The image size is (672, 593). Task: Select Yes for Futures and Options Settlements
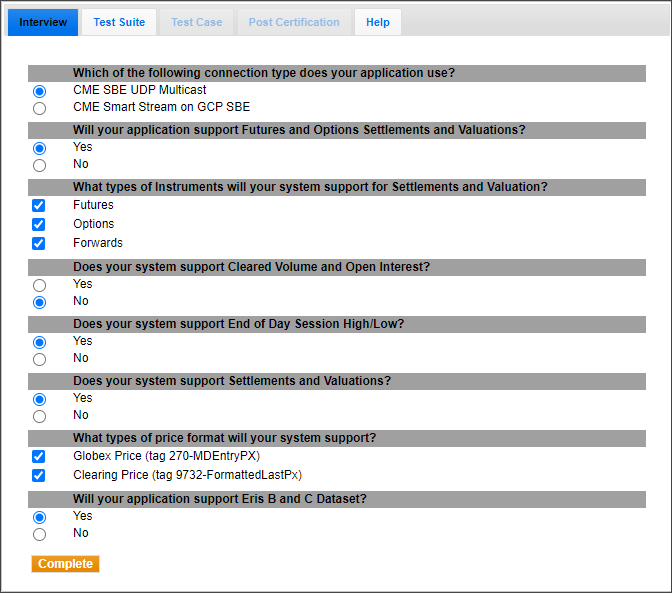click(x=39, y=148)
